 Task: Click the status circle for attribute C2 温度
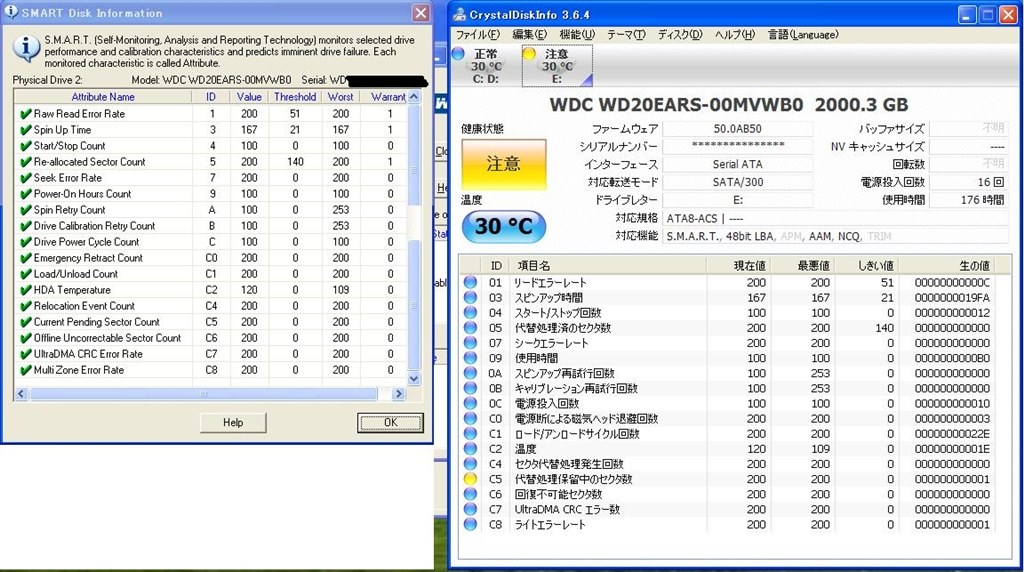(x=470, y=449)
